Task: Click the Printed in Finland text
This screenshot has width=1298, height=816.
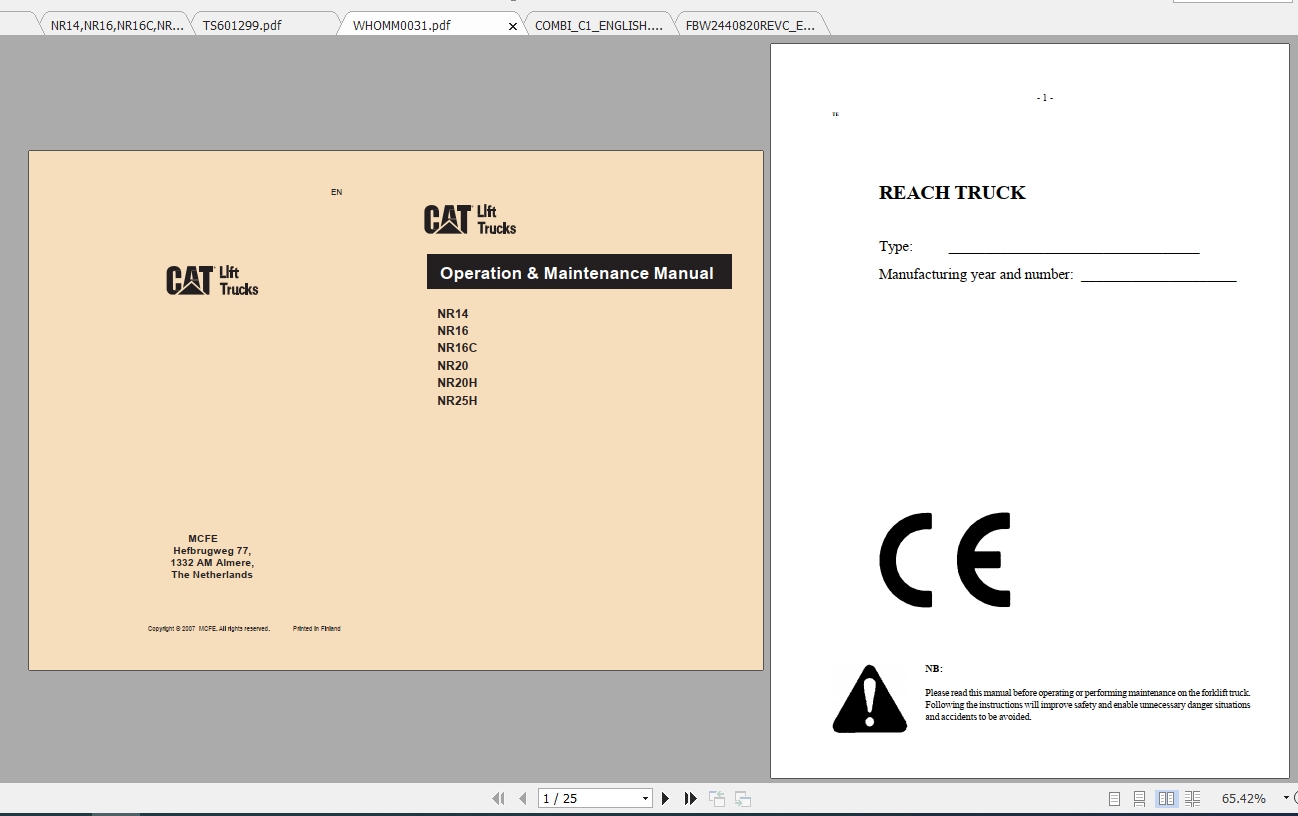Action: pos(317,629)
